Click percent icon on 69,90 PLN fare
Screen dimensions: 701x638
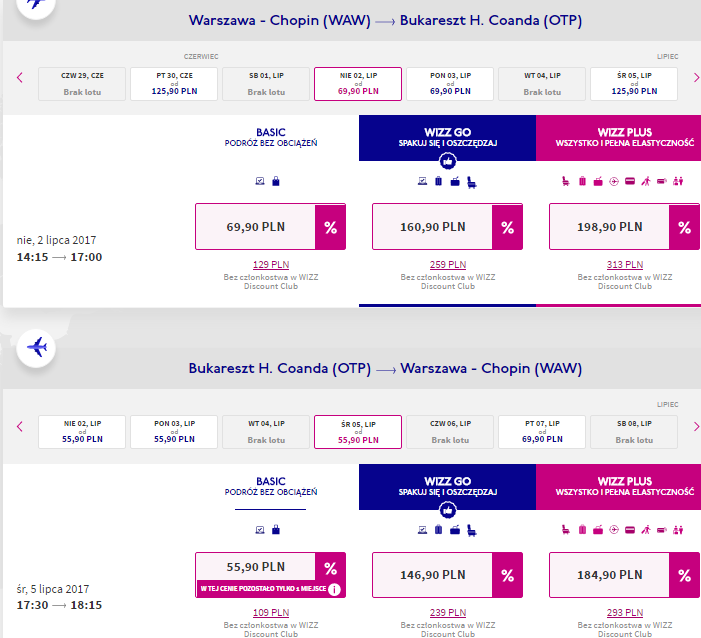point(330,227)
